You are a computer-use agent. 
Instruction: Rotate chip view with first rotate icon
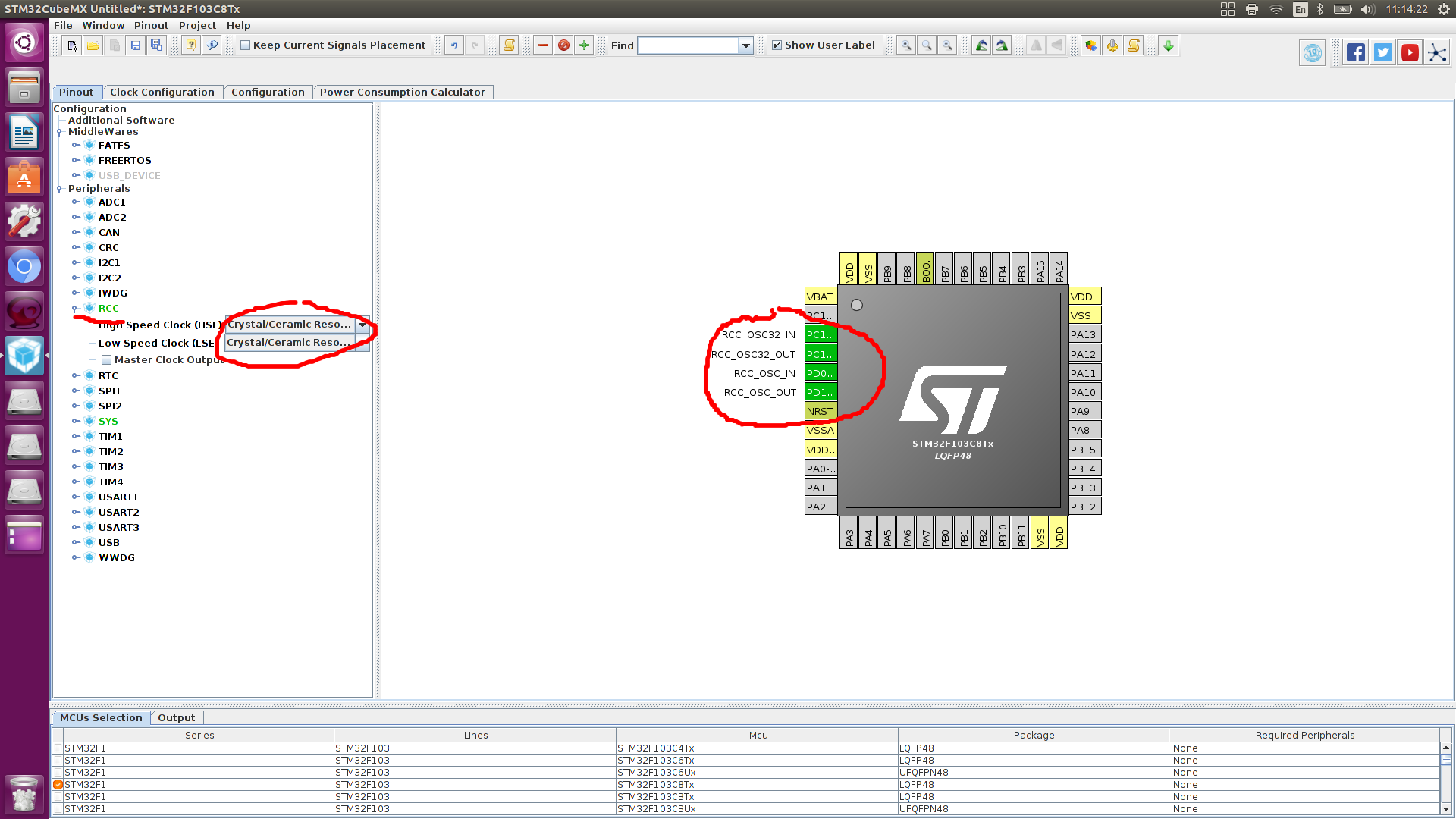coord(981,45)
